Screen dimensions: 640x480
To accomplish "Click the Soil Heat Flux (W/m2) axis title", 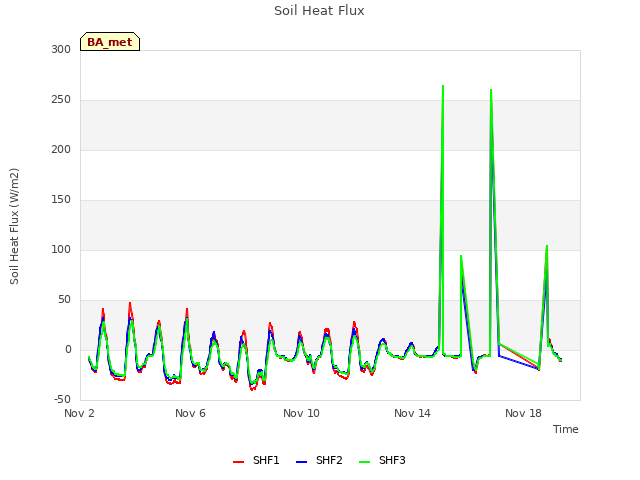I will 14,226.
